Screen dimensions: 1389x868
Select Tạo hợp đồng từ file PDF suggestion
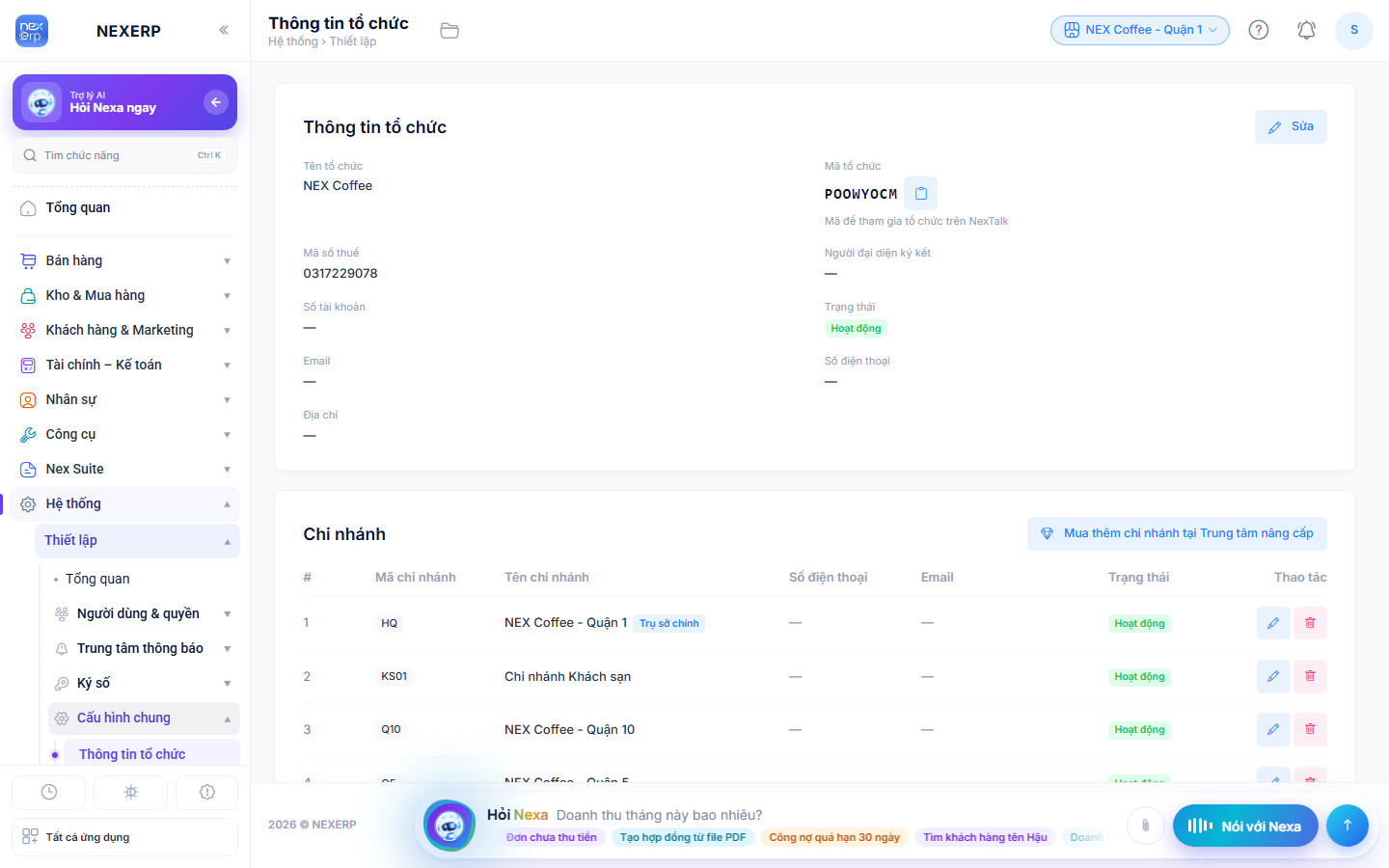pos(683,837)
